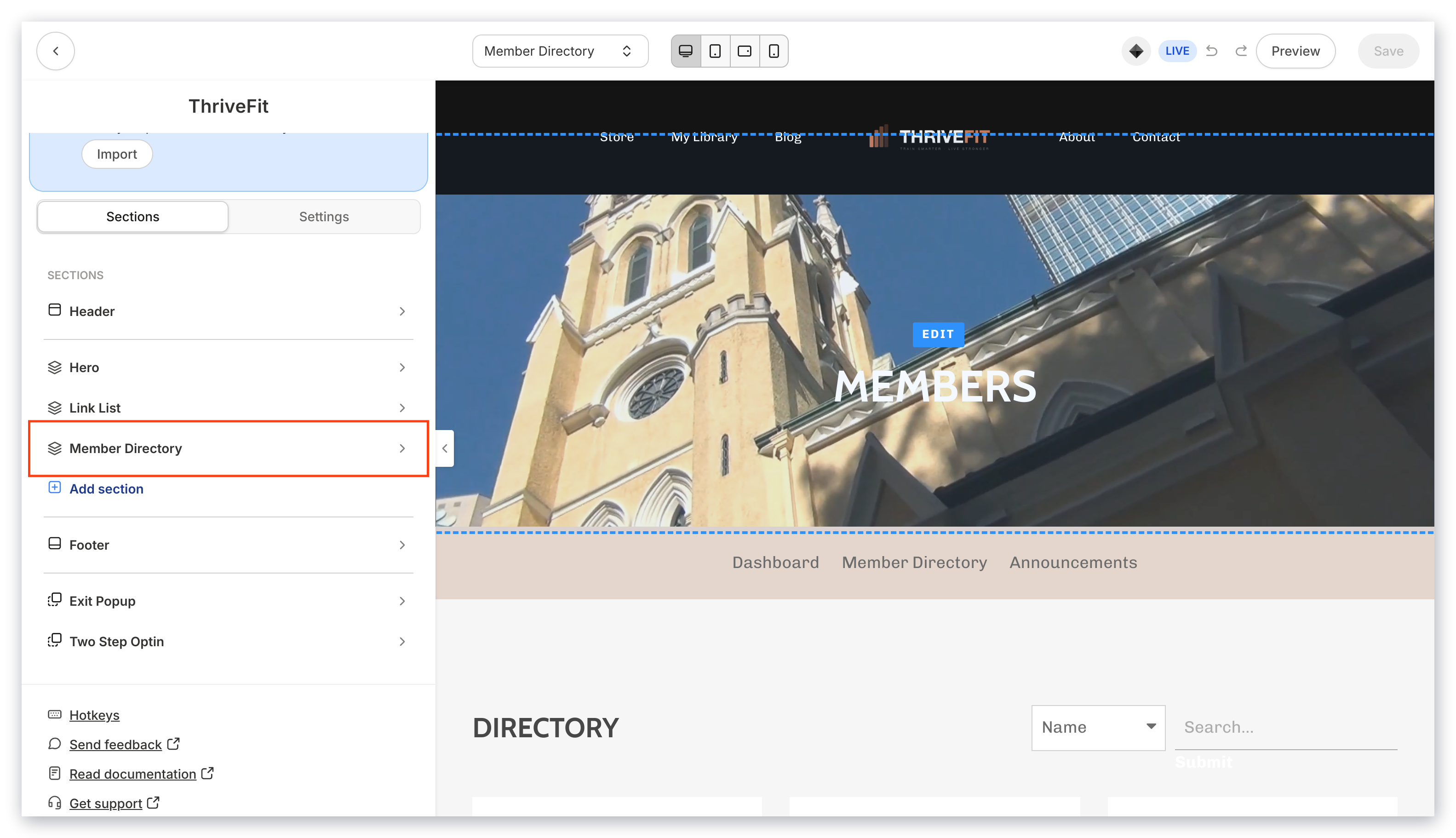Switch to the Settings tab

(324, 217)
